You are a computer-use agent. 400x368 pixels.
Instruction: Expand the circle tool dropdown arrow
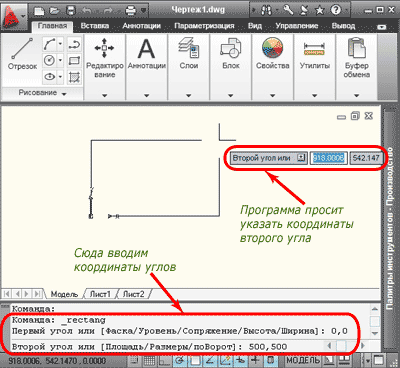click(60, 60)
